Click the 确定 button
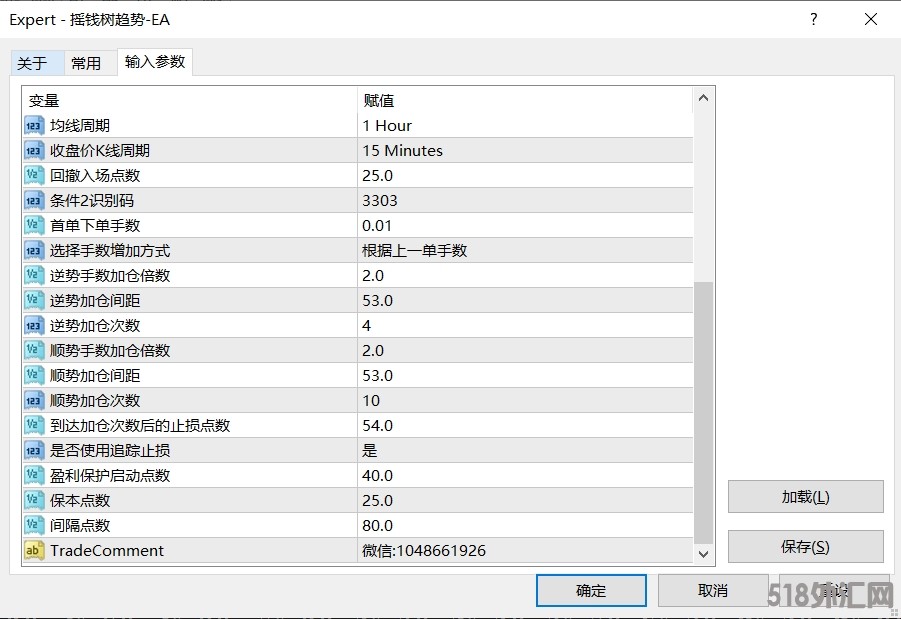Image resolution: width=901 pixels, height=619 pixels. coord(591,590)
